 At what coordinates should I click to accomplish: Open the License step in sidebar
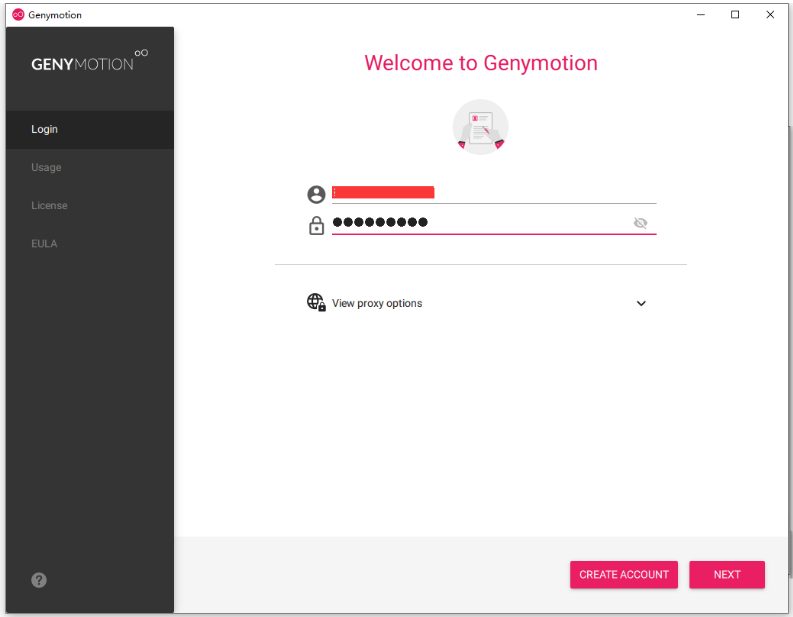coord(90,205)
